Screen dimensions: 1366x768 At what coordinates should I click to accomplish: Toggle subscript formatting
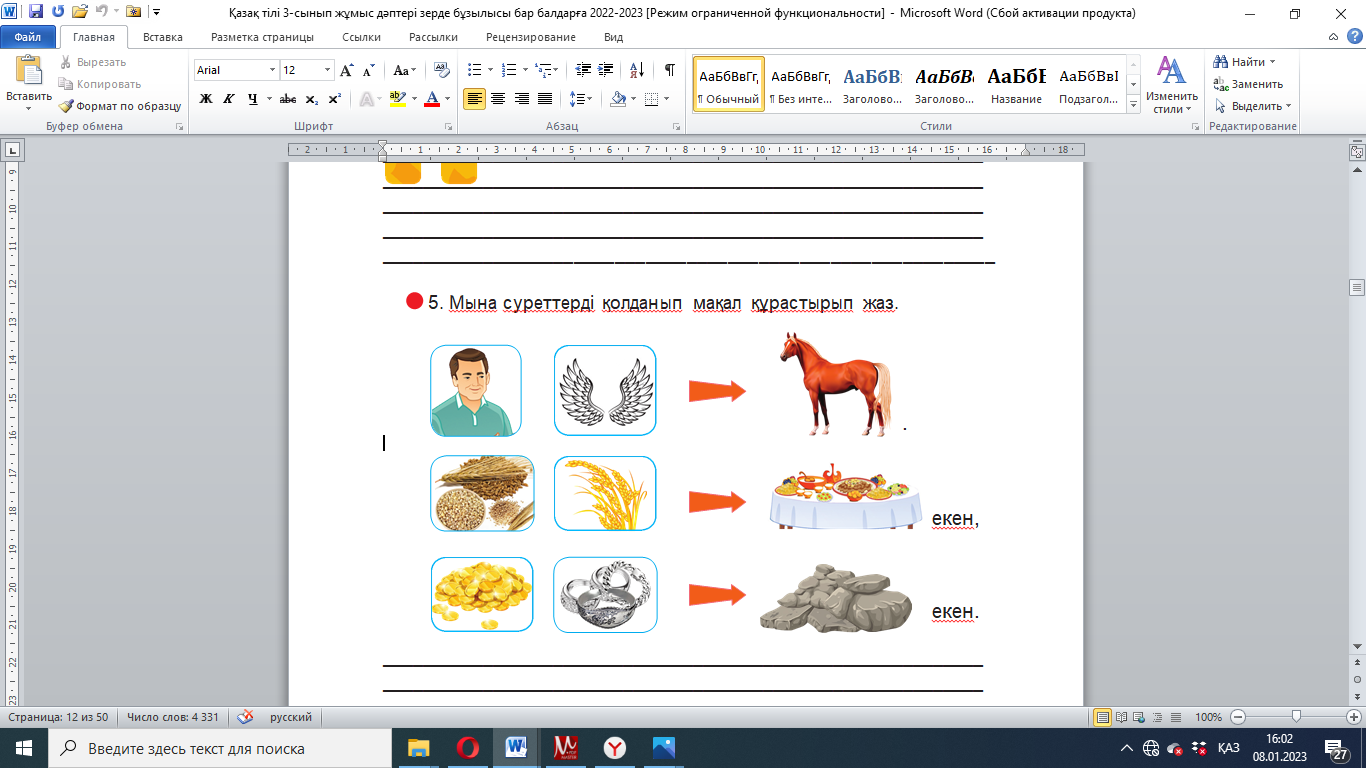pyautogui.click(x=311, y=99)
